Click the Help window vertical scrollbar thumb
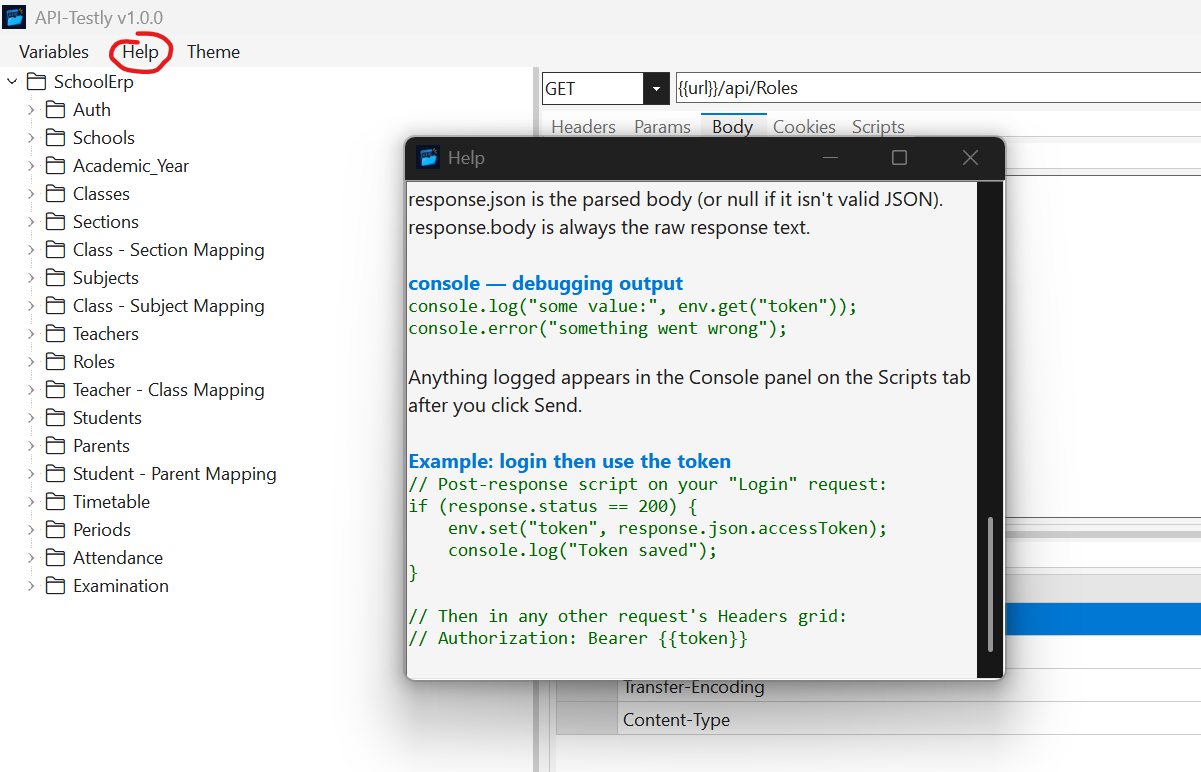The width and height of the screenshot is (1201, 772). [990, 585]
